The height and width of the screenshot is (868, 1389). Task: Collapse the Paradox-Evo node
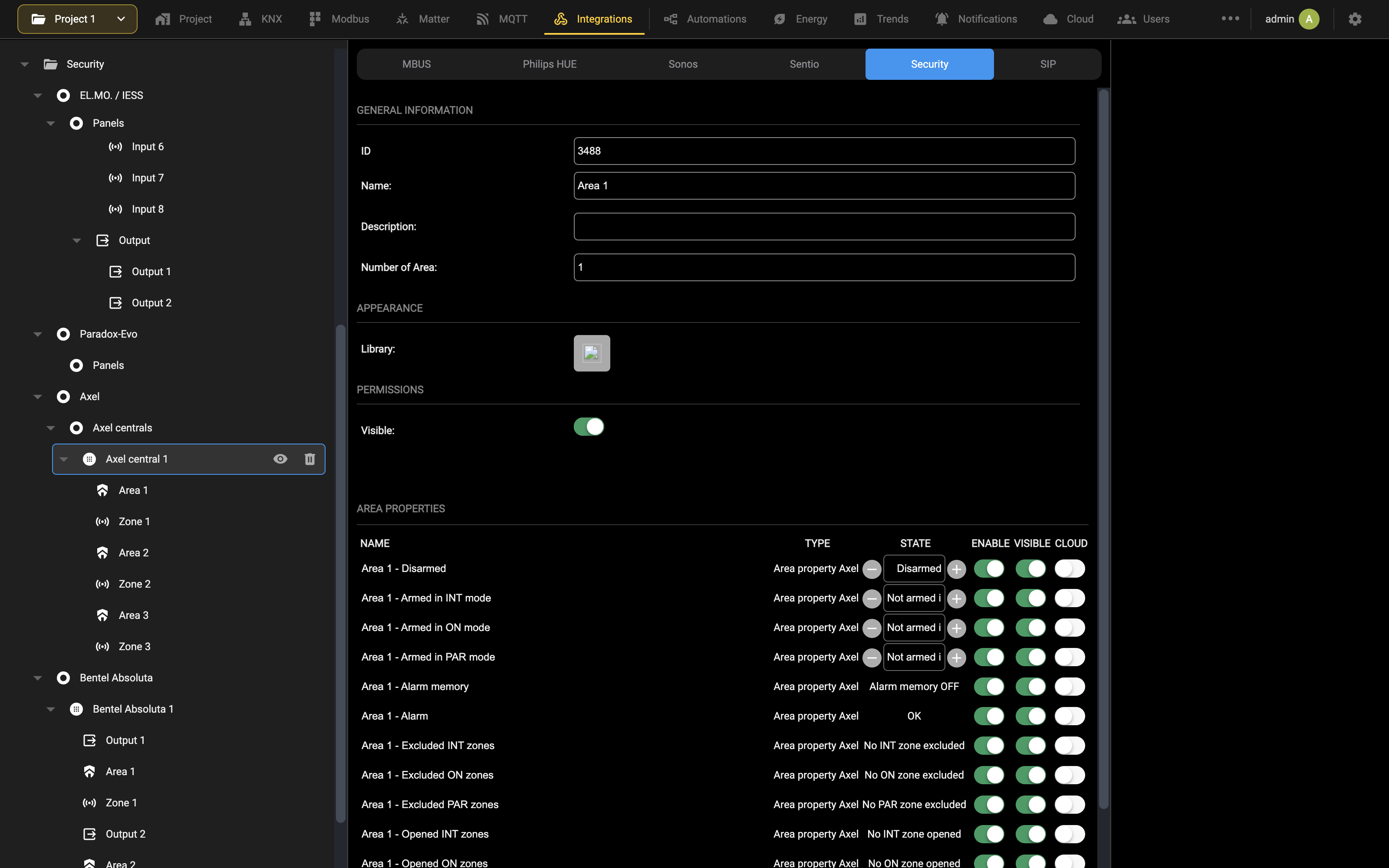click(38, 334)
